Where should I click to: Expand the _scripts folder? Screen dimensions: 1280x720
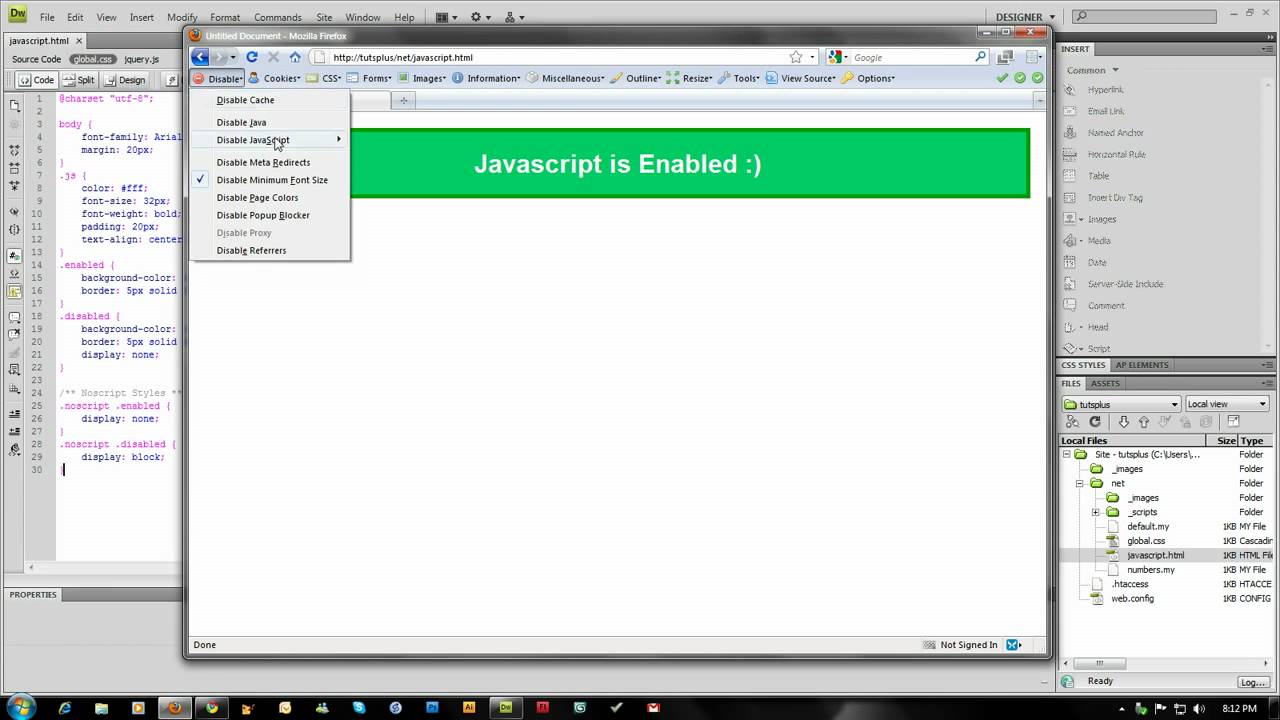click(x=1095, y=512)
